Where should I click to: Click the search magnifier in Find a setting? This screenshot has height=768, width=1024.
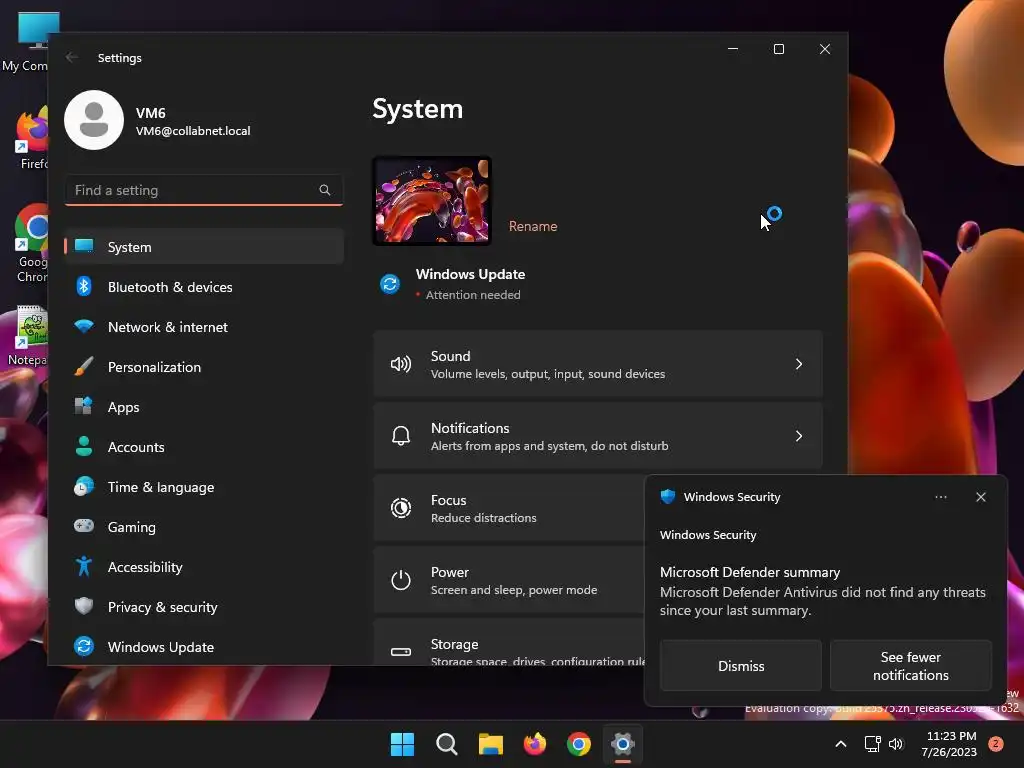pos(325,190)
